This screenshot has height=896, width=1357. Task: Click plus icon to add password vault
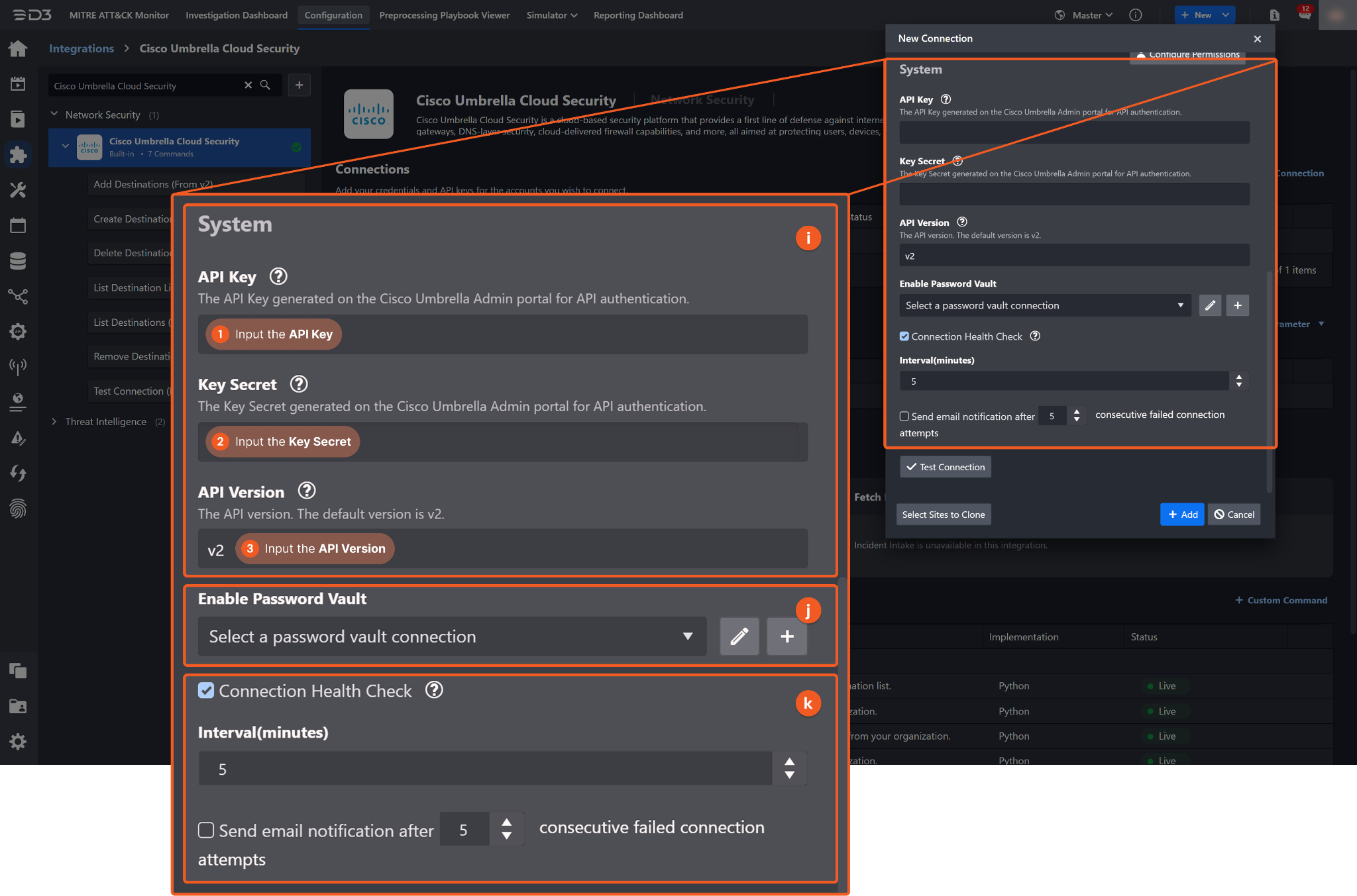tap(1237, 305)
